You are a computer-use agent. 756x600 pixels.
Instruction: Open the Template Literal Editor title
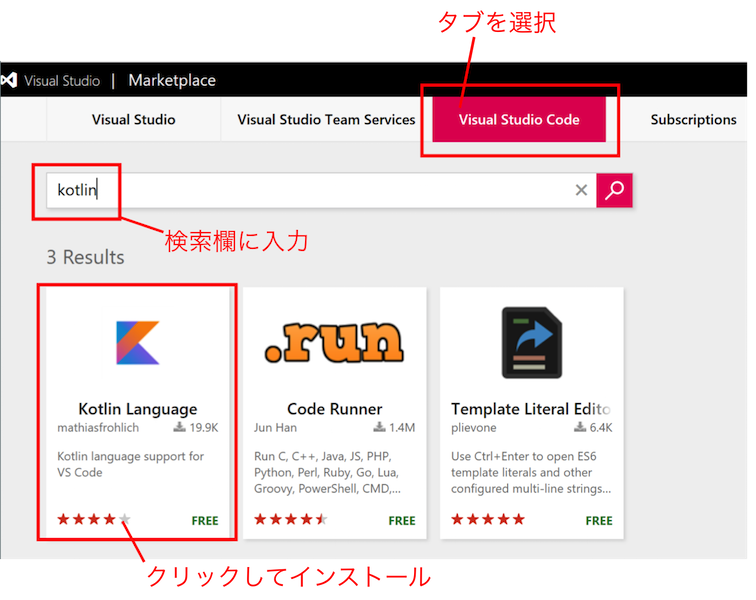pos(531,409)
